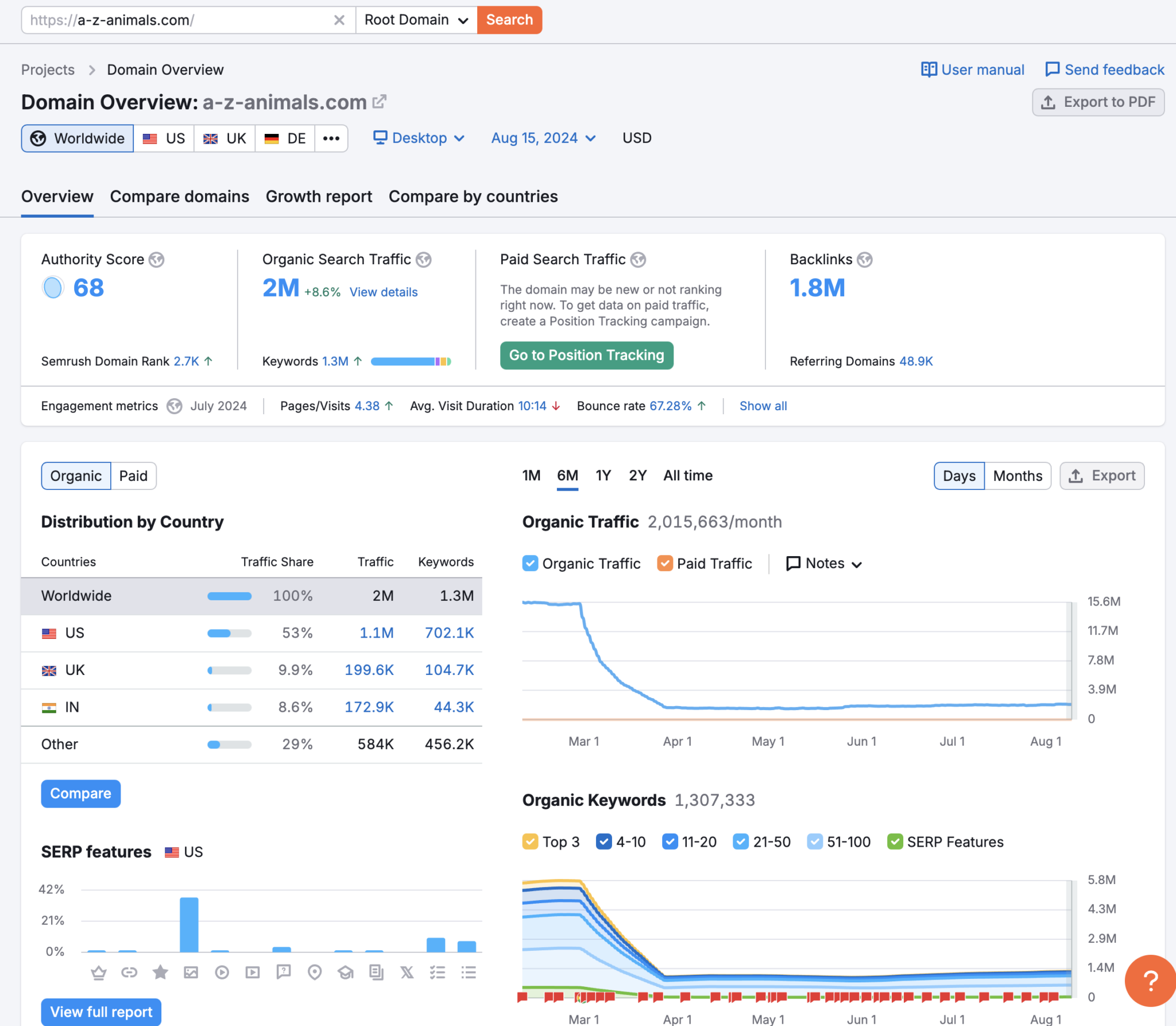Viewport: 1176px width, 1026px height.
Task: Switch to the Growth report tab
Action: coord(319,196)
